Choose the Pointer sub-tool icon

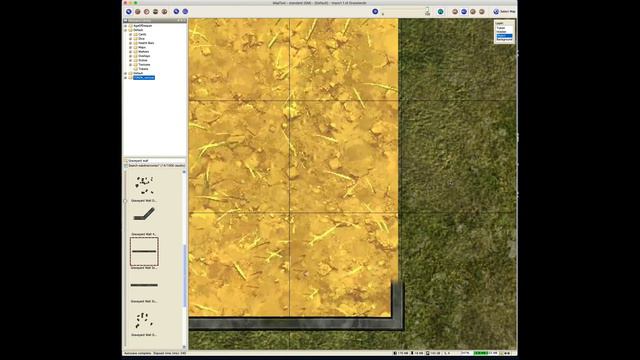[x=176, y=11]
